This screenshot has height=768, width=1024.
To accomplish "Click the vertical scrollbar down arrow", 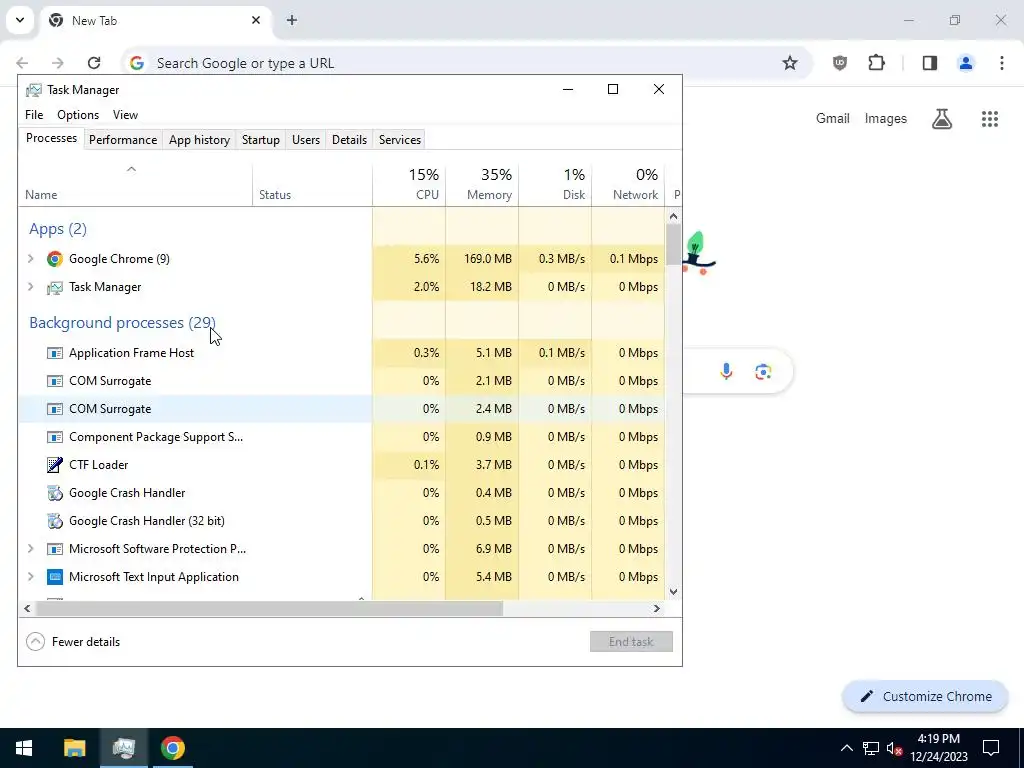I will coord(673,592).
